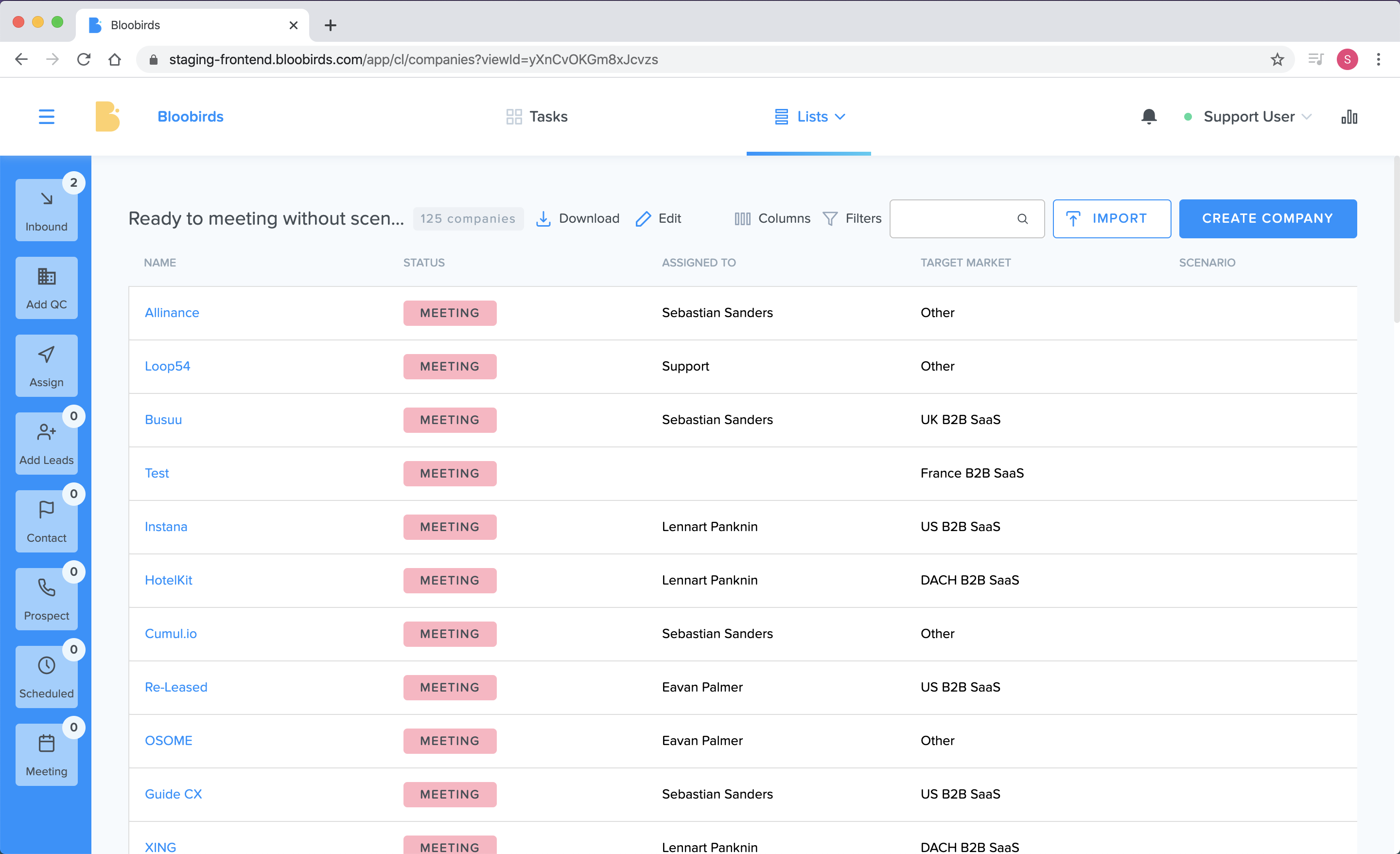Open the notifications bell
The image size is (1400, 854).
(x=1148, y=117)
